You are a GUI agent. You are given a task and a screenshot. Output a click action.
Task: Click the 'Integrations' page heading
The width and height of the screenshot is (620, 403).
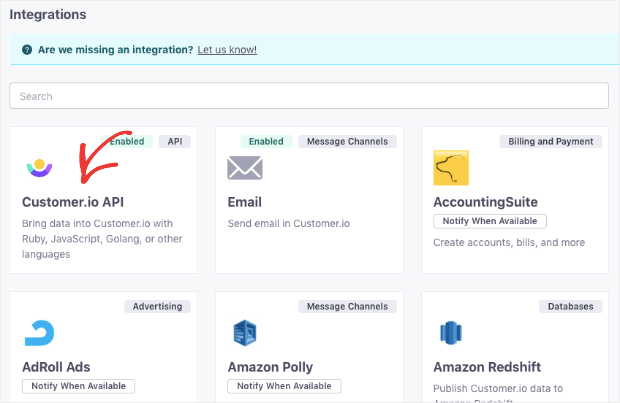(x=48, y=15)
